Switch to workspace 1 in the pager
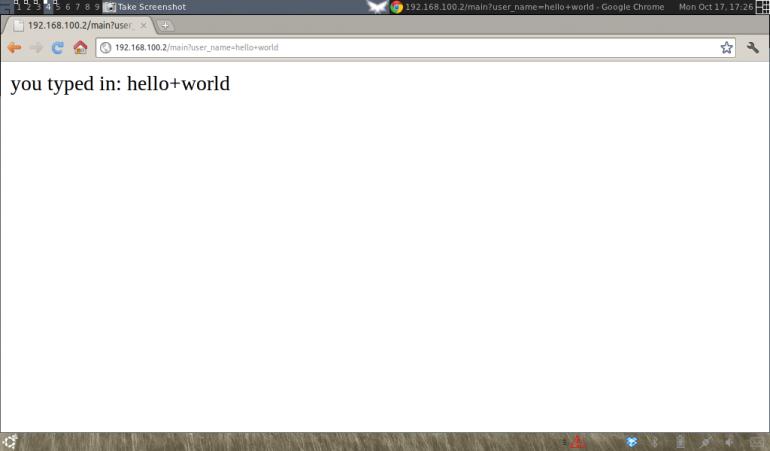This screenshot has height=451, width=770. (x=19, y=7)
